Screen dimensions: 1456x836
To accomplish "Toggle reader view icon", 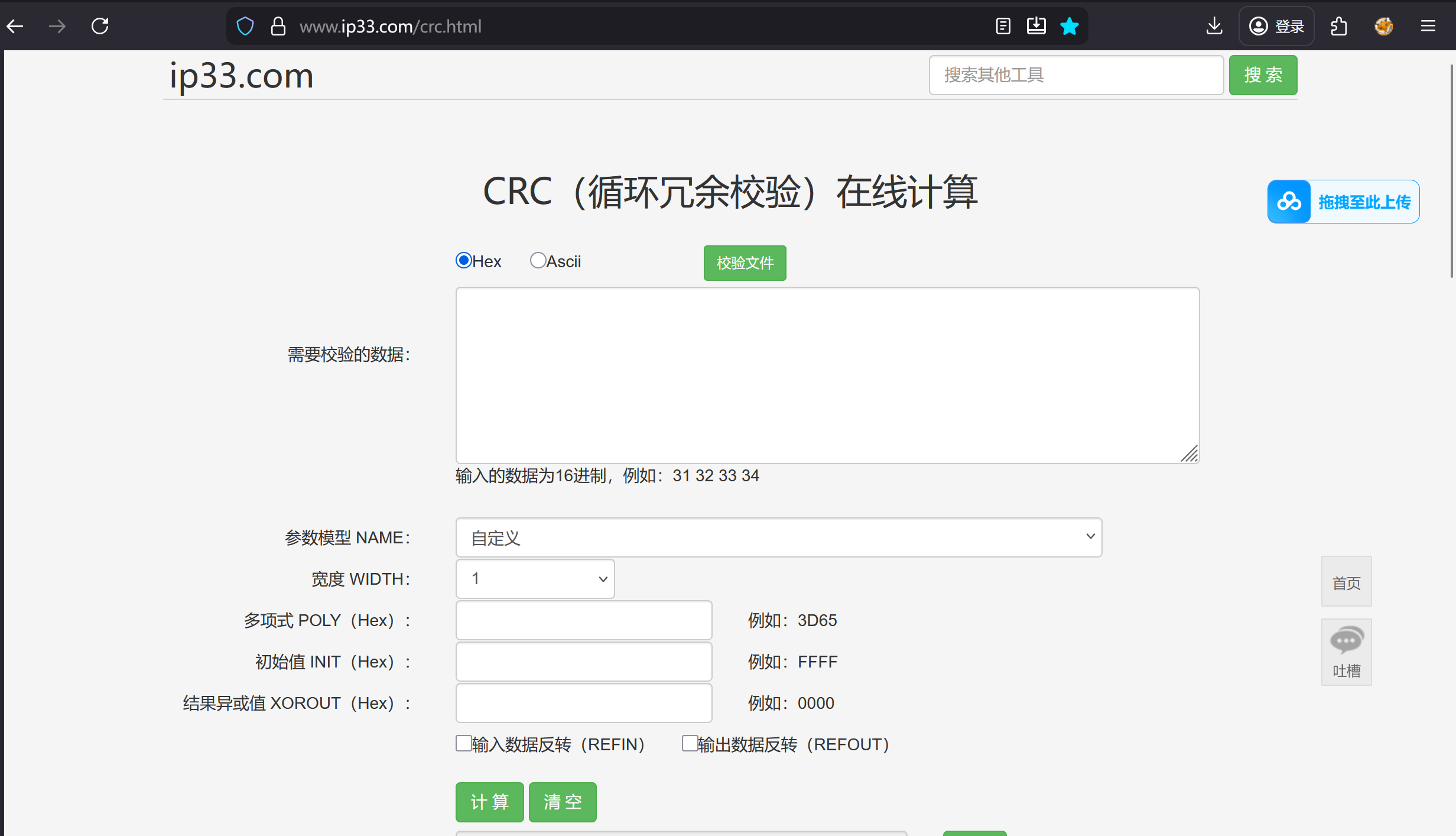I will pyautogui.click(x=1003, y=26).
